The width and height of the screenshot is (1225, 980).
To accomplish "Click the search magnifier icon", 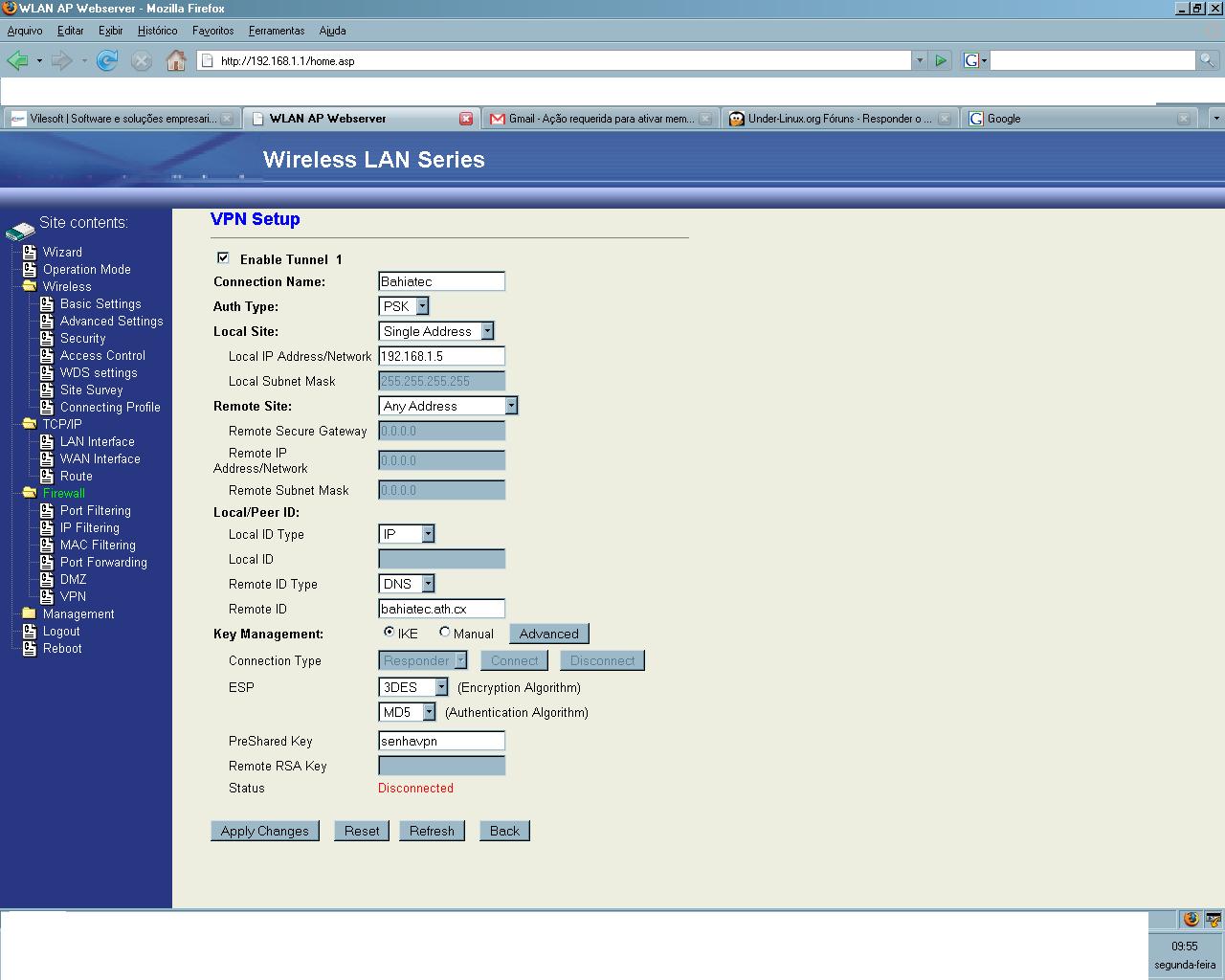I will [1209, 60].
